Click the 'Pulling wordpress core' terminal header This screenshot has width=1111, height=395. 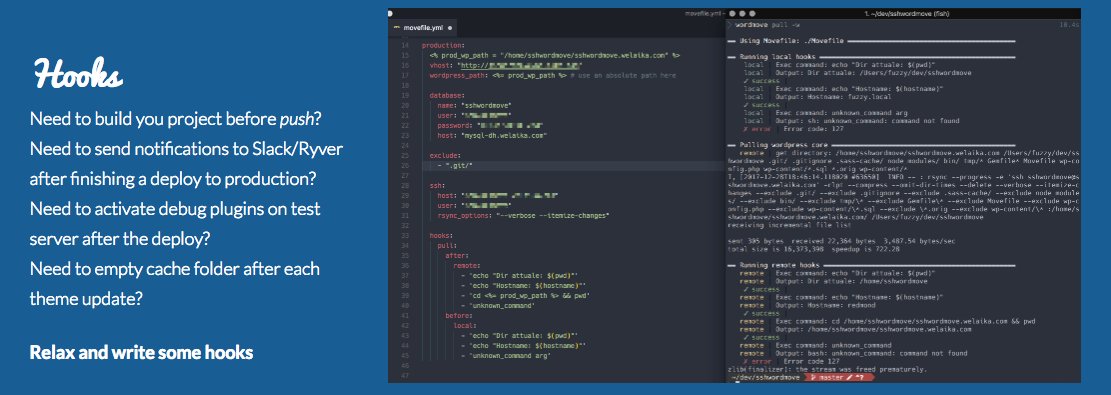[778, 145]
